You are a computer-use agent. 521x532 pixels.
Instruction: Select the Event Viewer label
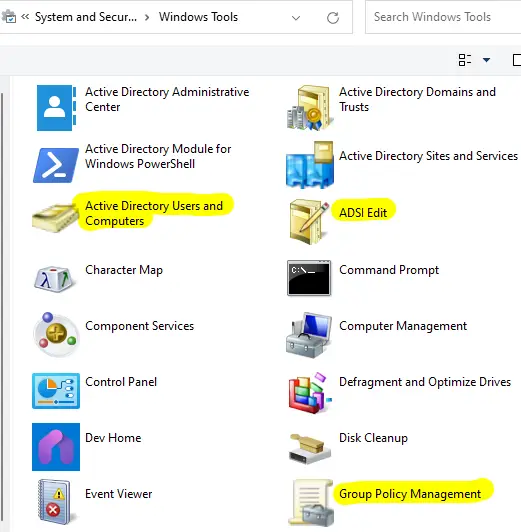[118, 494]
